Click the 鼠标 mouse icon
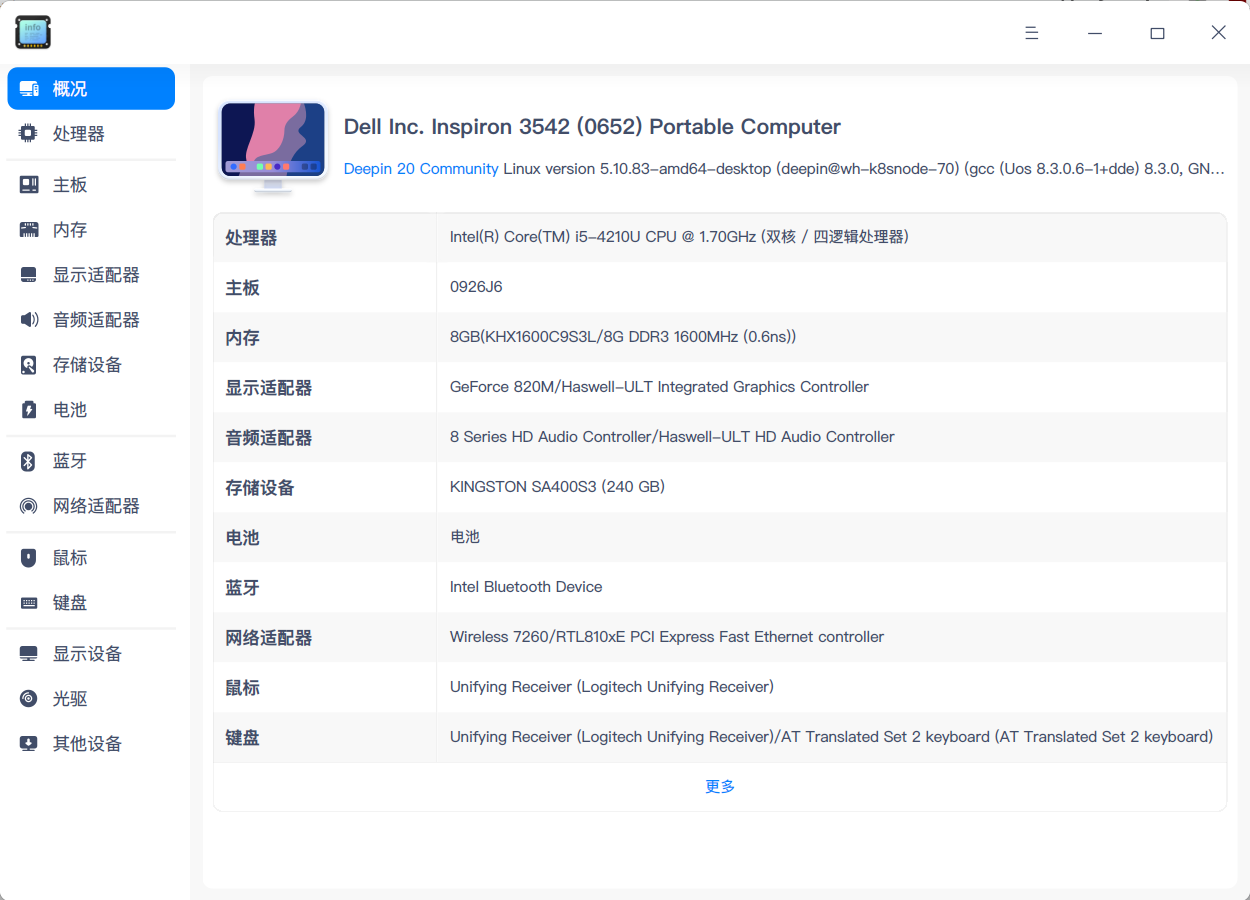This screenshot has width=1250, height=900. [x=29, y=558]
